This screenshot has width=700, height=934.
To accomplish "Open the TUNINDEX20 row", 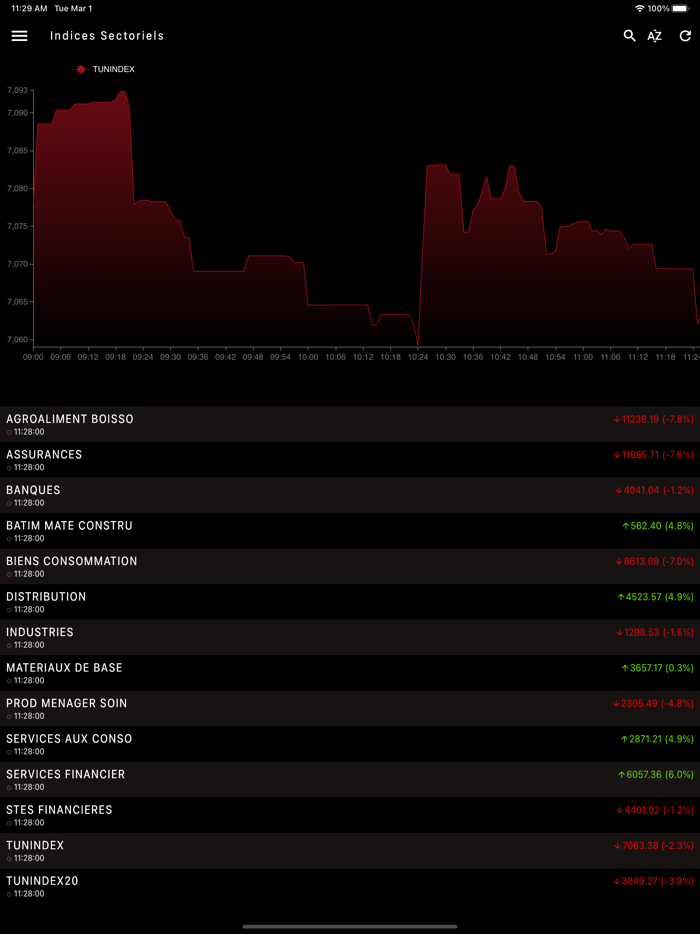I will tap(350, 886).
